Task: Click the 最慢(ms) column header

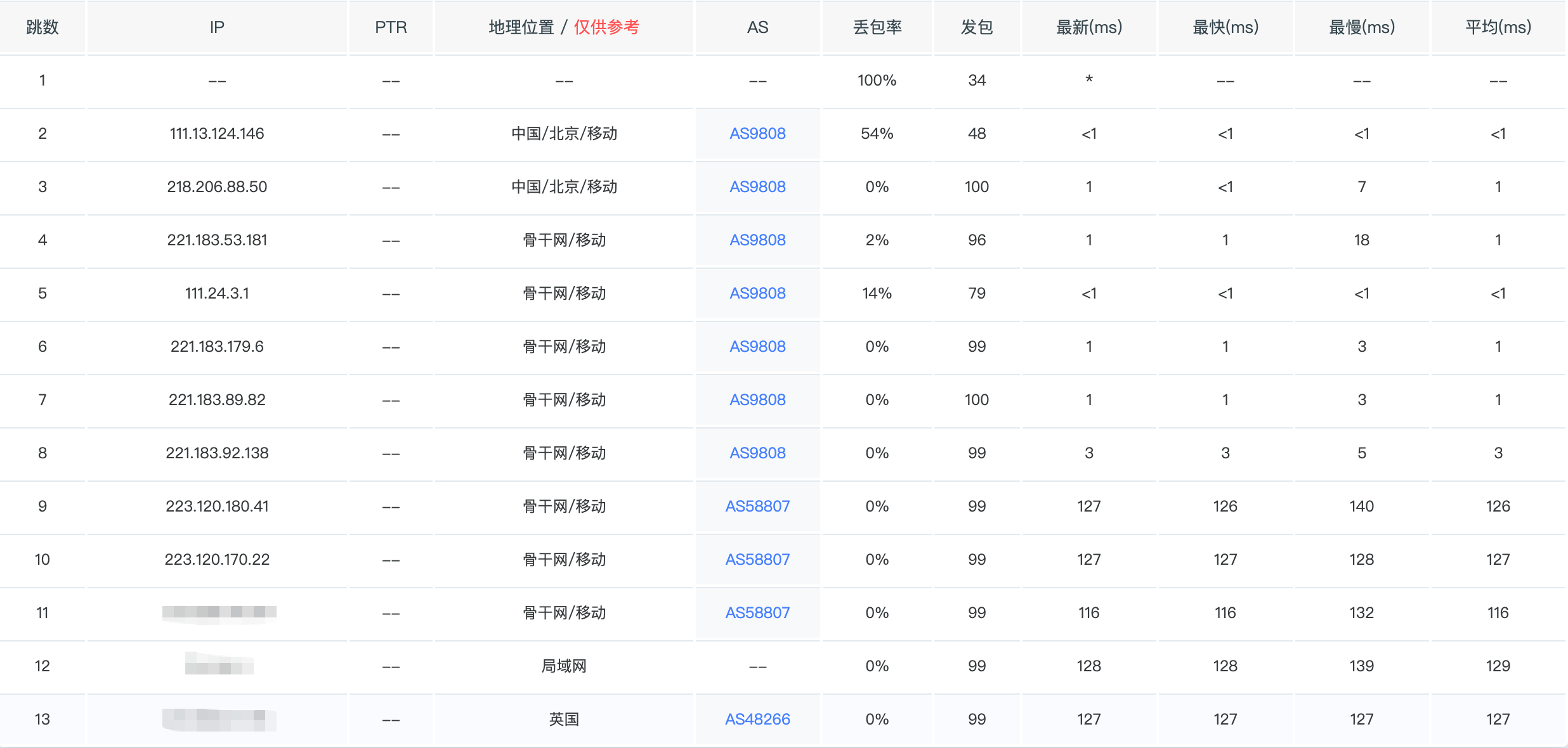Action: (x=1362, y=27)
